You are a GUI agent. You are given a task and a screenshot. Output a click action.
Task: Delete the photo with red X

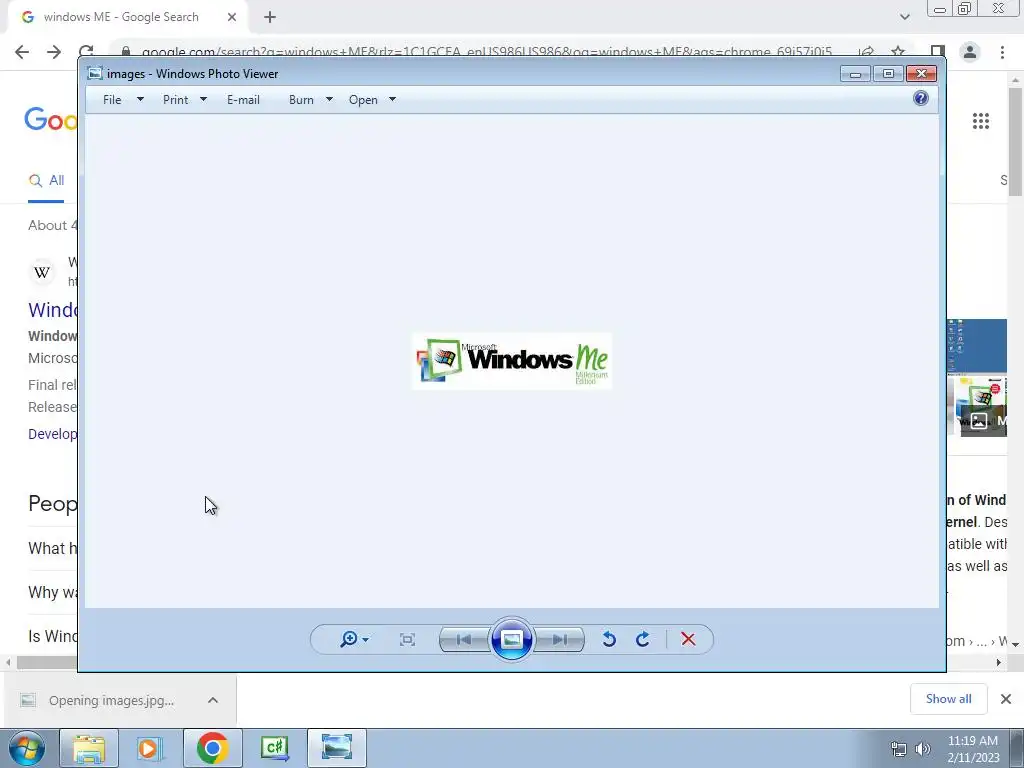[688, 639]
